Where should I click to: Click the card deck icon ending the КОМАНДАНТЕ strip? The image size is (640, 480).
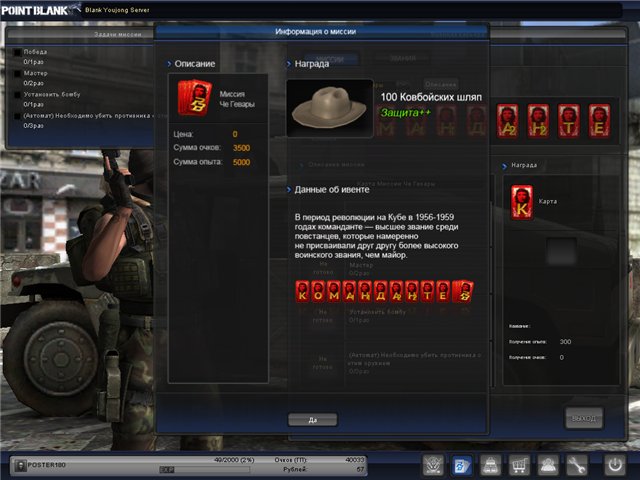point(463,291)
